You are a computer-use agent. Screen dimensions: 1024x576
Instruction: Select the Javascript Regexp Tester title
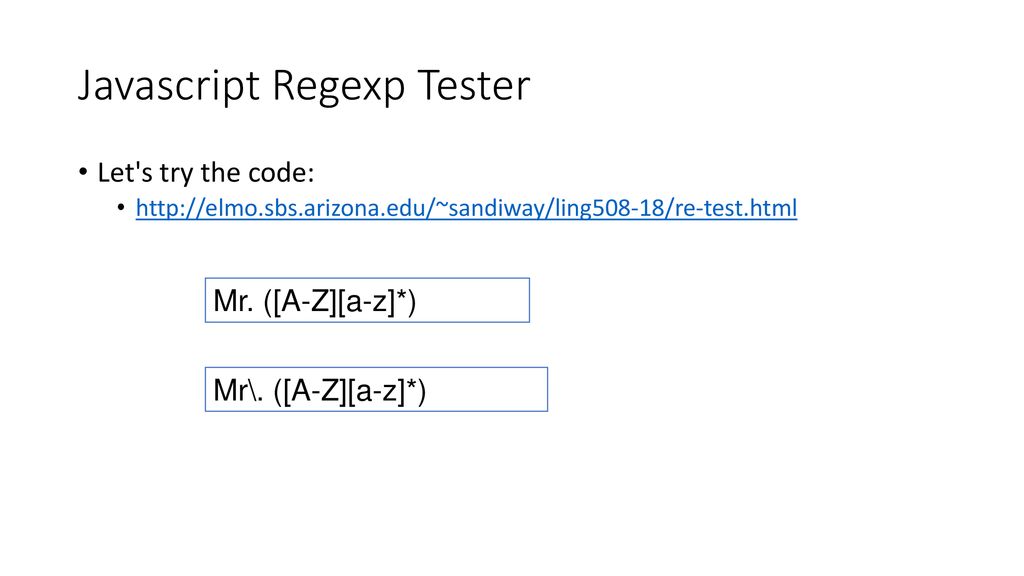(304, 86)
